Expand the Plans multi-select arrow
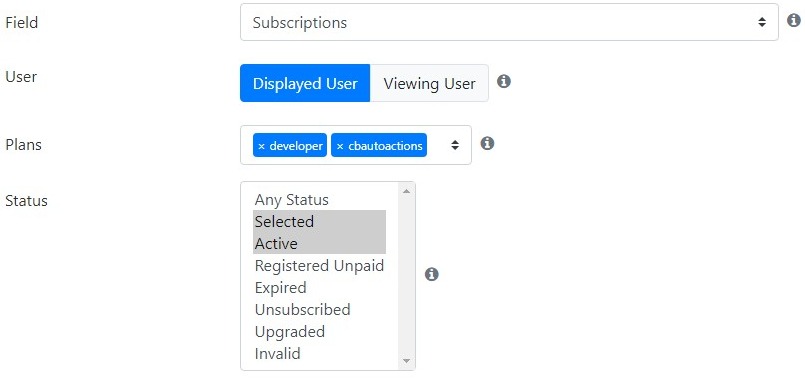The height and width of the screenshot is (378, 805). point(455,145)
